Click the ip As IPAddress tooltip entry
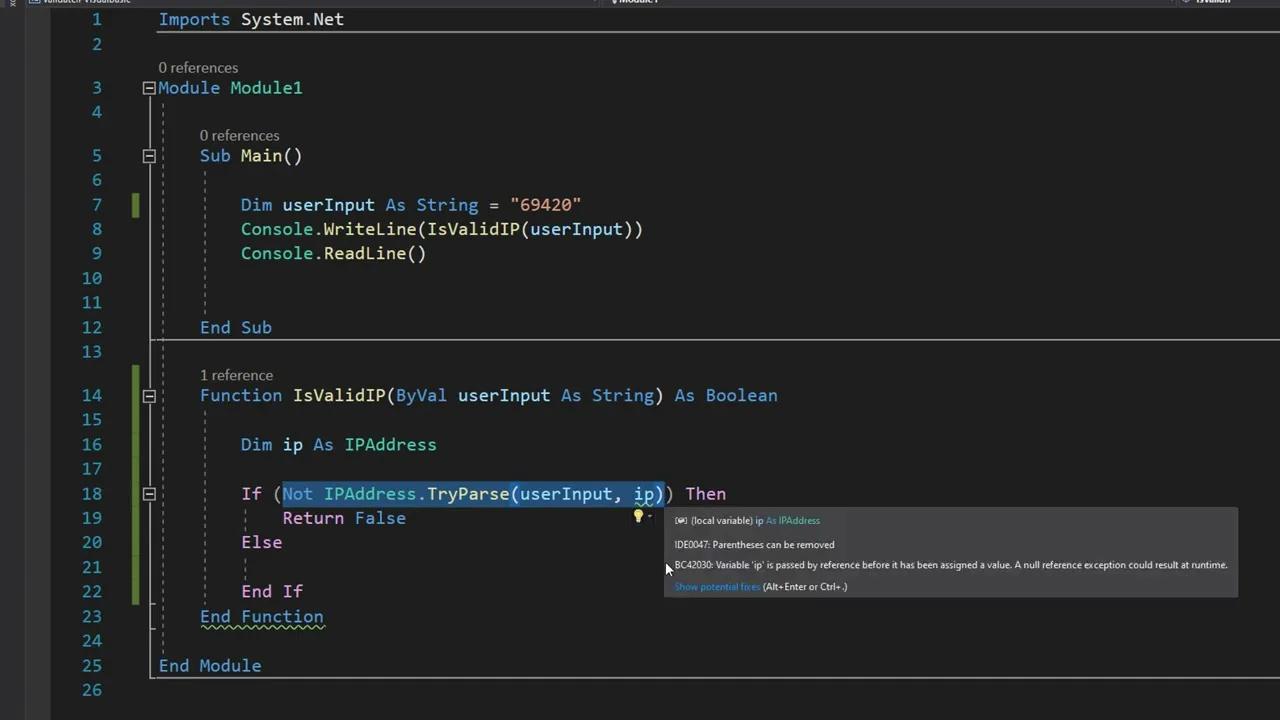The image size is (1280, 720). point(747,520)
